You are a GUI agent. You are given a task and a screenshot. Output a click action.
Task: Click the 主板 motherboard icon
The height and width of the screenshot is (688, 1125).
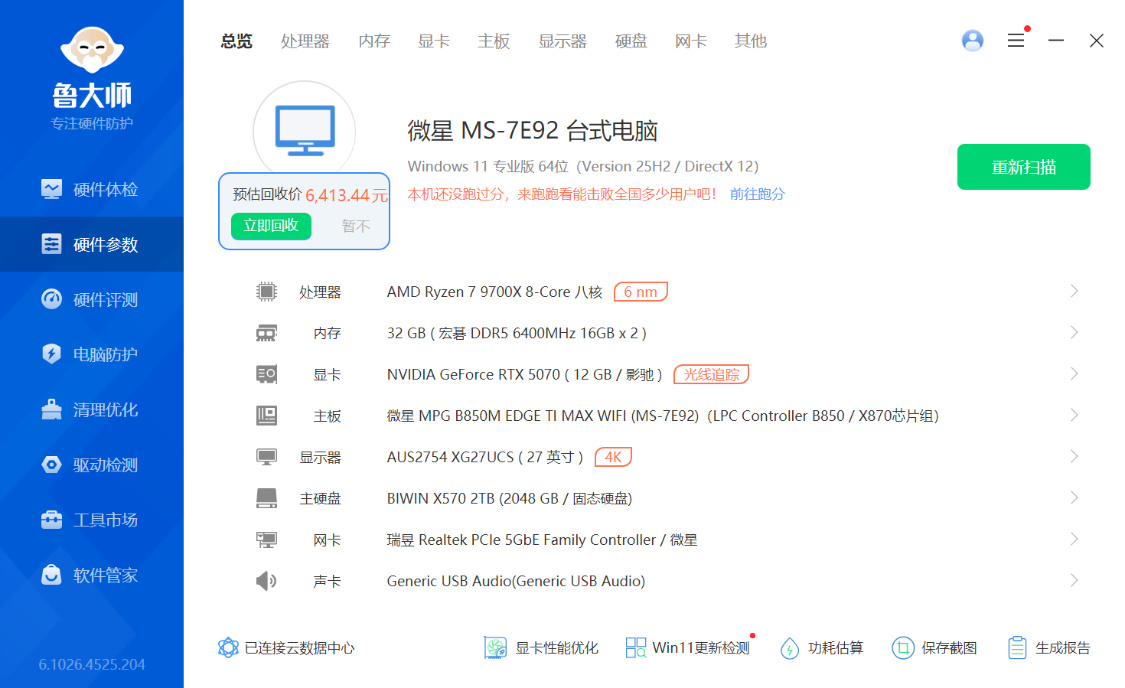266,415
